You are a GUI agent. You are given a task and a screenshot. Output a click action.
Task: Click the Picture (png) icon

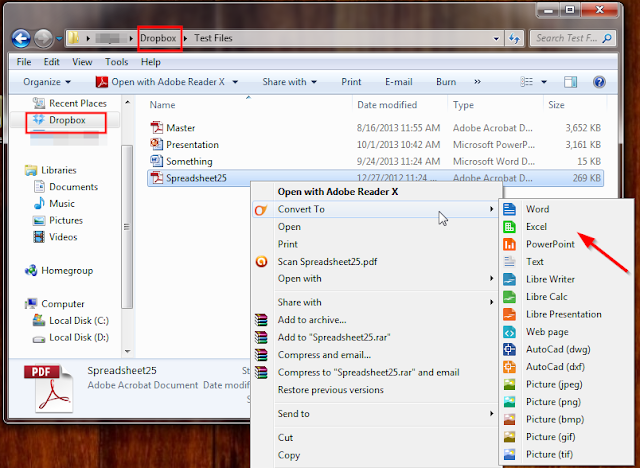coord(509,402)
